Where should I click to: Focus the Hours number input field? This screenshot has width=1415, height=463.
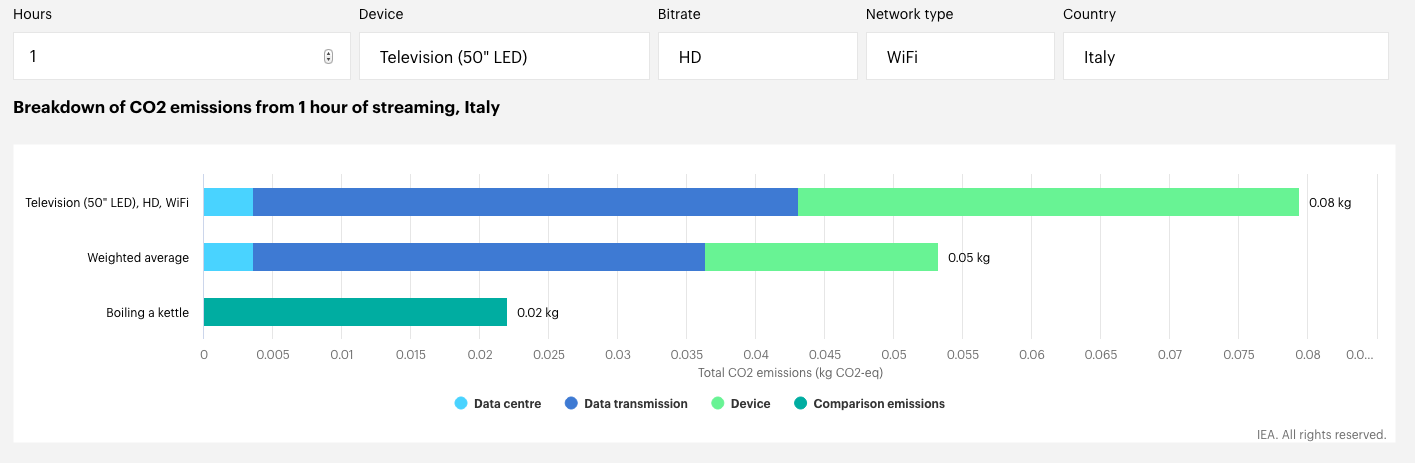[x=182, y=56]
